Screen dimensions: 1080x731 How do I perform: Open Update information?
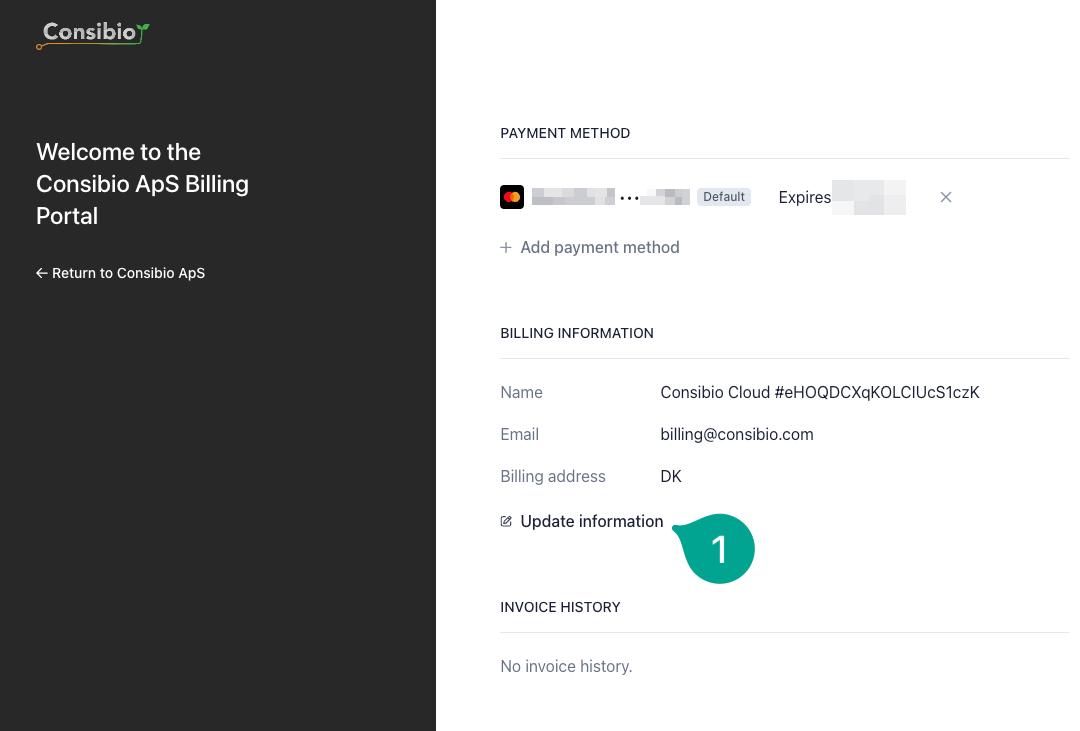click(x=592, y=522)
